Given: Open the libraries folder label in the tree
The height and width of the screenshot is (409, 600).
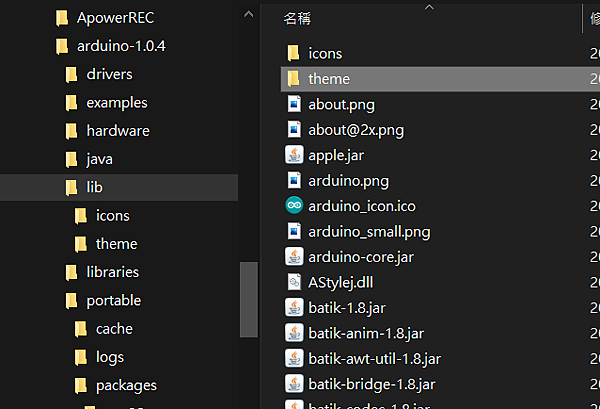Looking at the screenshot, I should [x=113, y=272].
